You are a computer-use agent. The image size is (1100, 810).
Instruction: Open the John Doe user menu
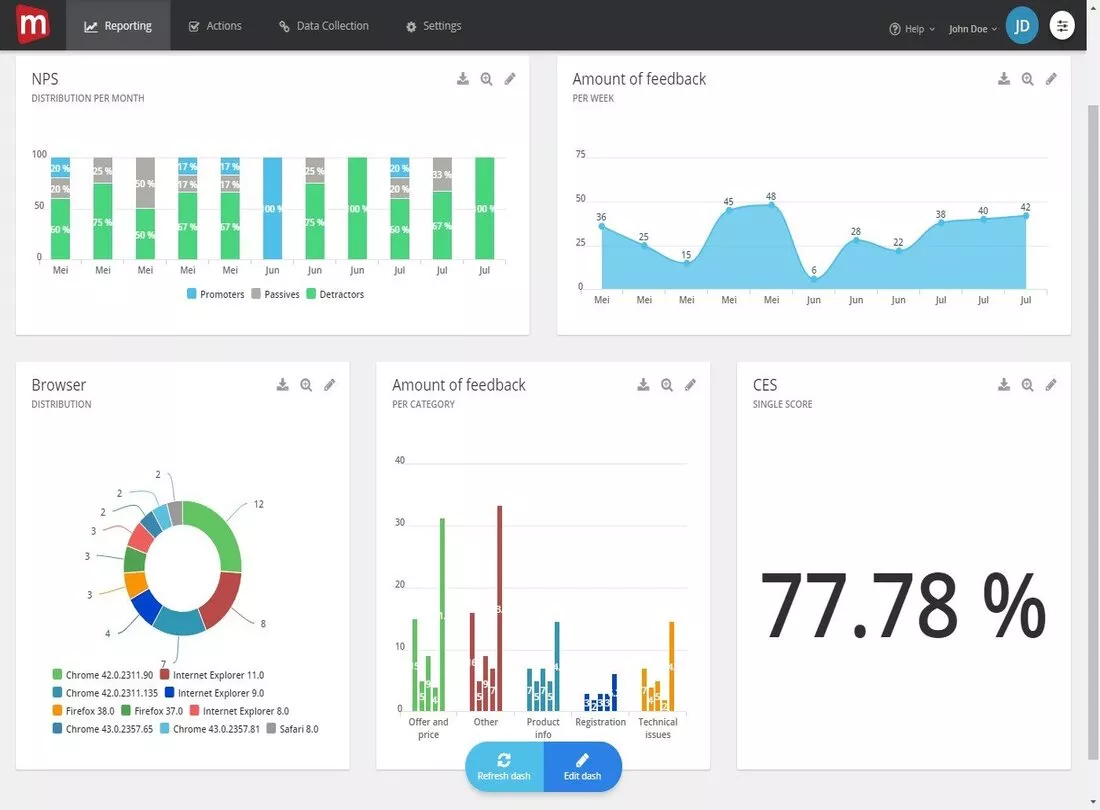tap(972, 29)
